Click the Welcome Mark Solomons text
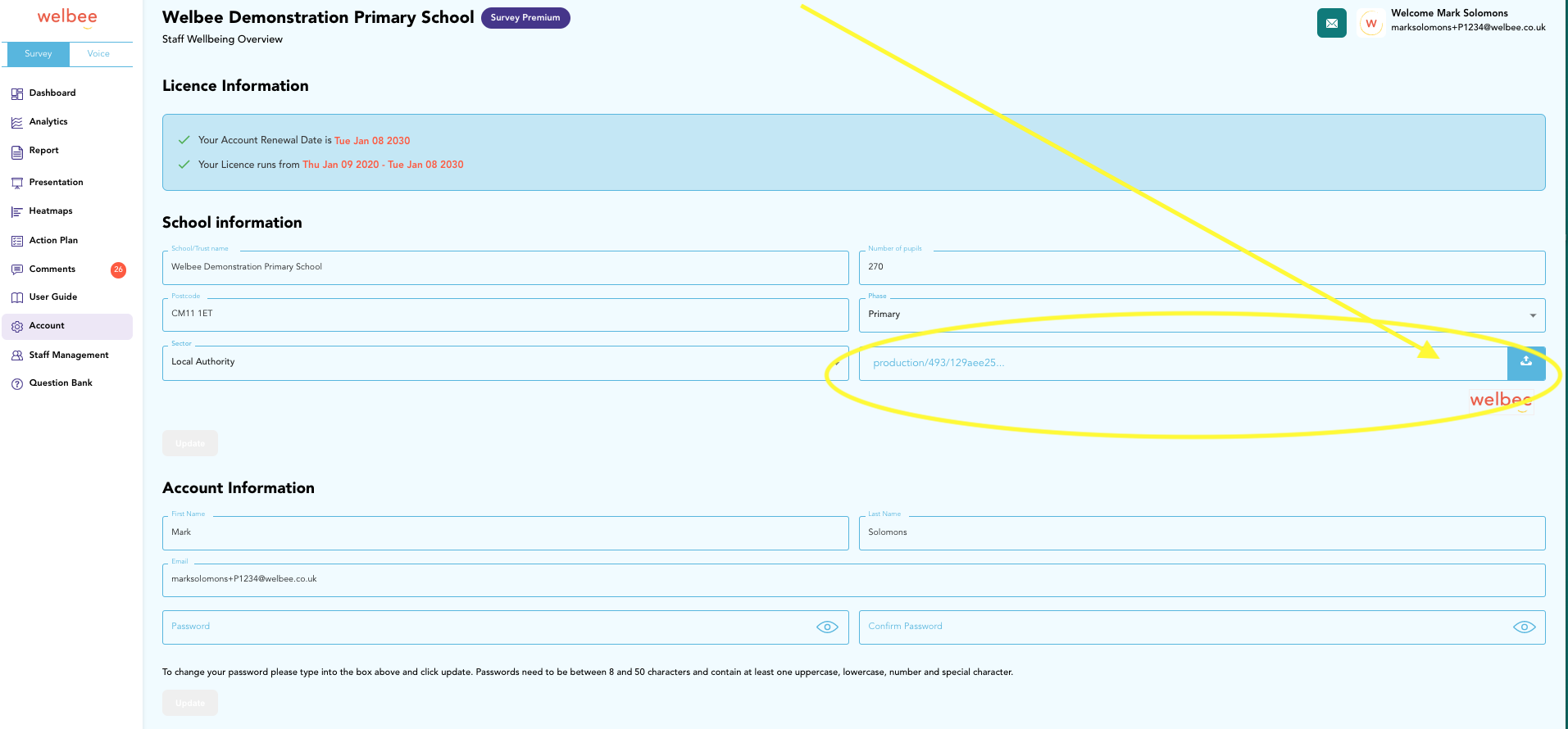The height and width of the screenshot is (729, 1568). (x=1449, y=13)
